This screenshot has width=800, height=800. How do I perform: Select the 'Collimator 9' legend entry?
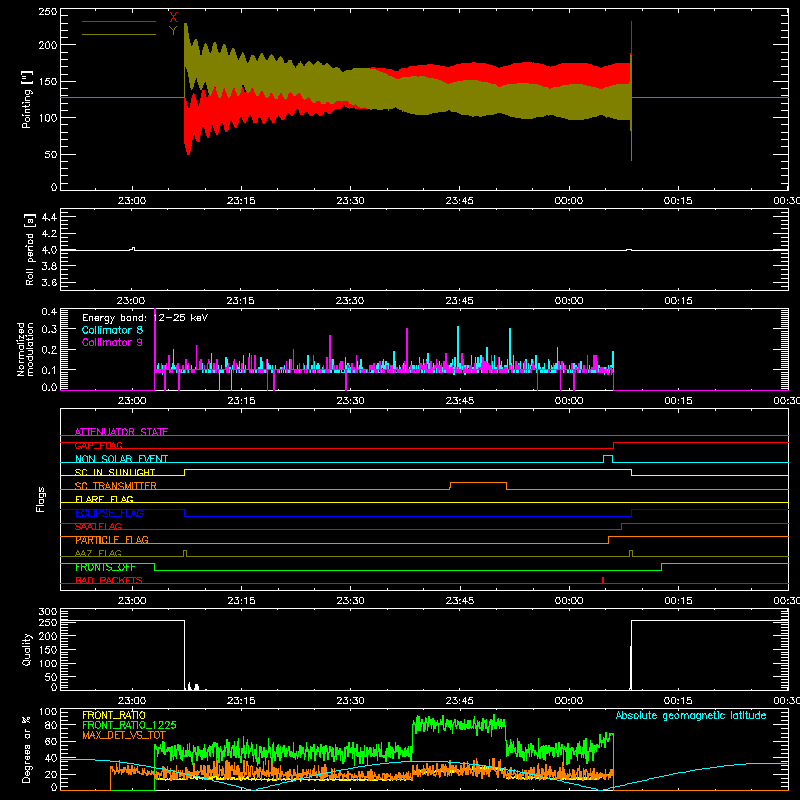coord(112,342)
